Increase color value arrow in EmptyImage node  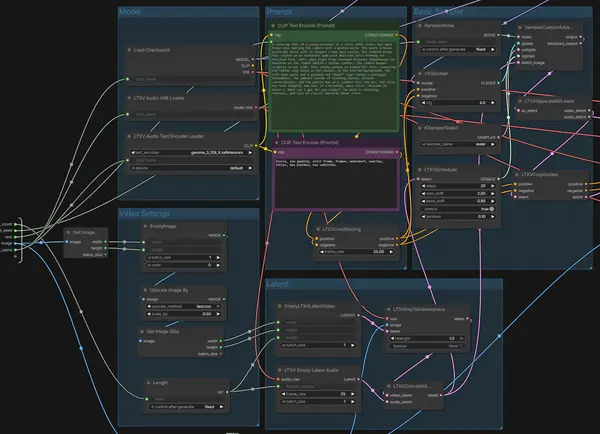click(x=218, y=265)
